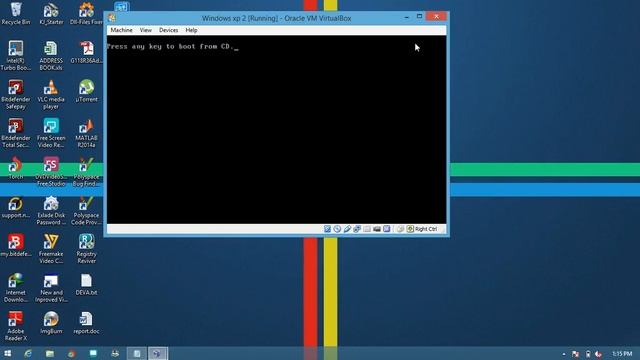The image size is (640, 360).
Task: Open the Help menu in VirtualBox
Action: [x=191, y=30]
